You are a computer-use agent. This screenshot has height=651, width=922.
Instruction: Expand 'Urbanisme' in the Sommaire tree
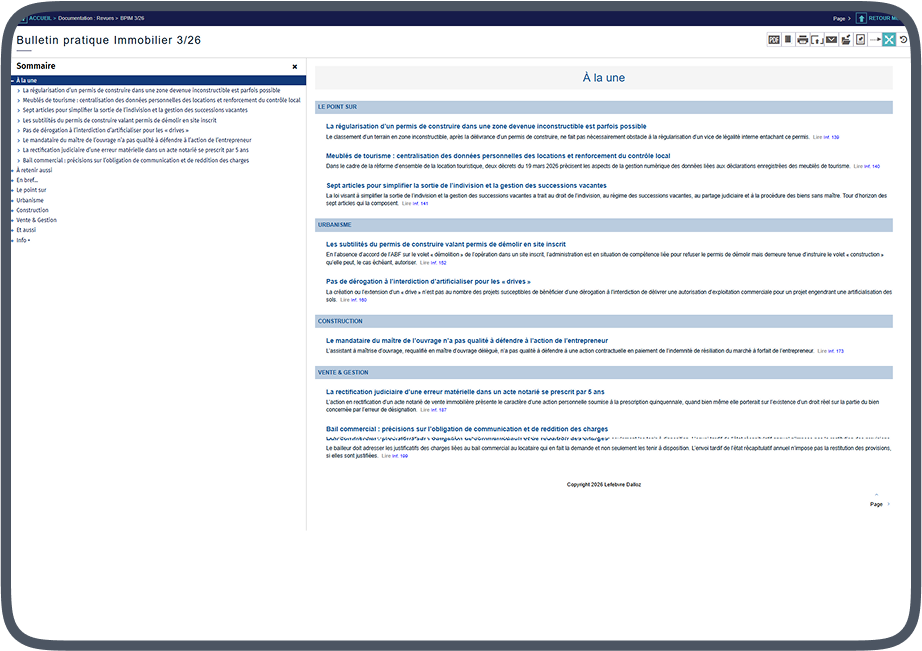(13, 201)
